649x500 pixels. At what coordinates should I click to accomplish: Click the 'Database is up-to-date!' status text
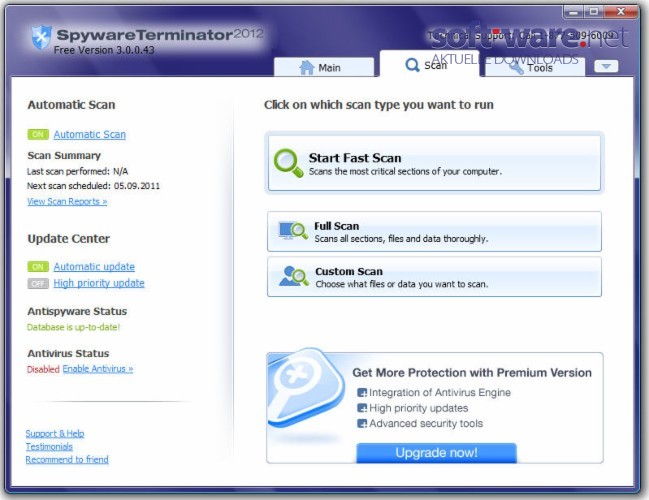pyautogui.click(x=73, y=327)
